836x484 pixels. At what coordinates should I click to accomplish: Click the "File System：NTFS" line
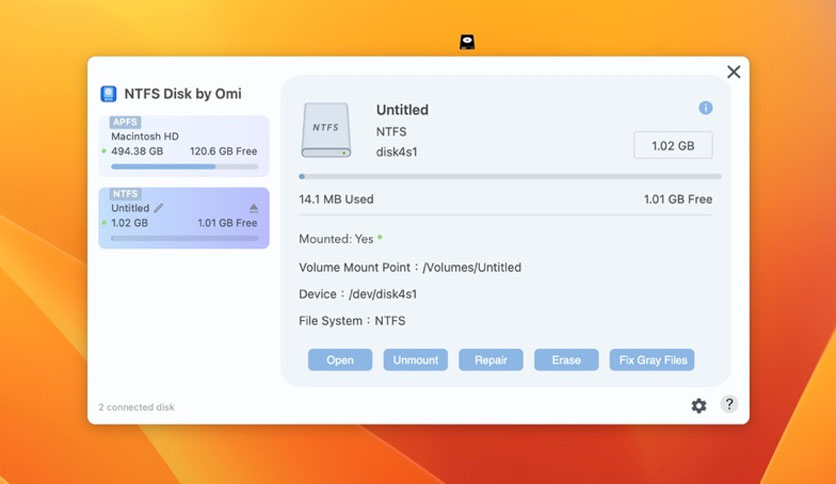pos(352,321)
